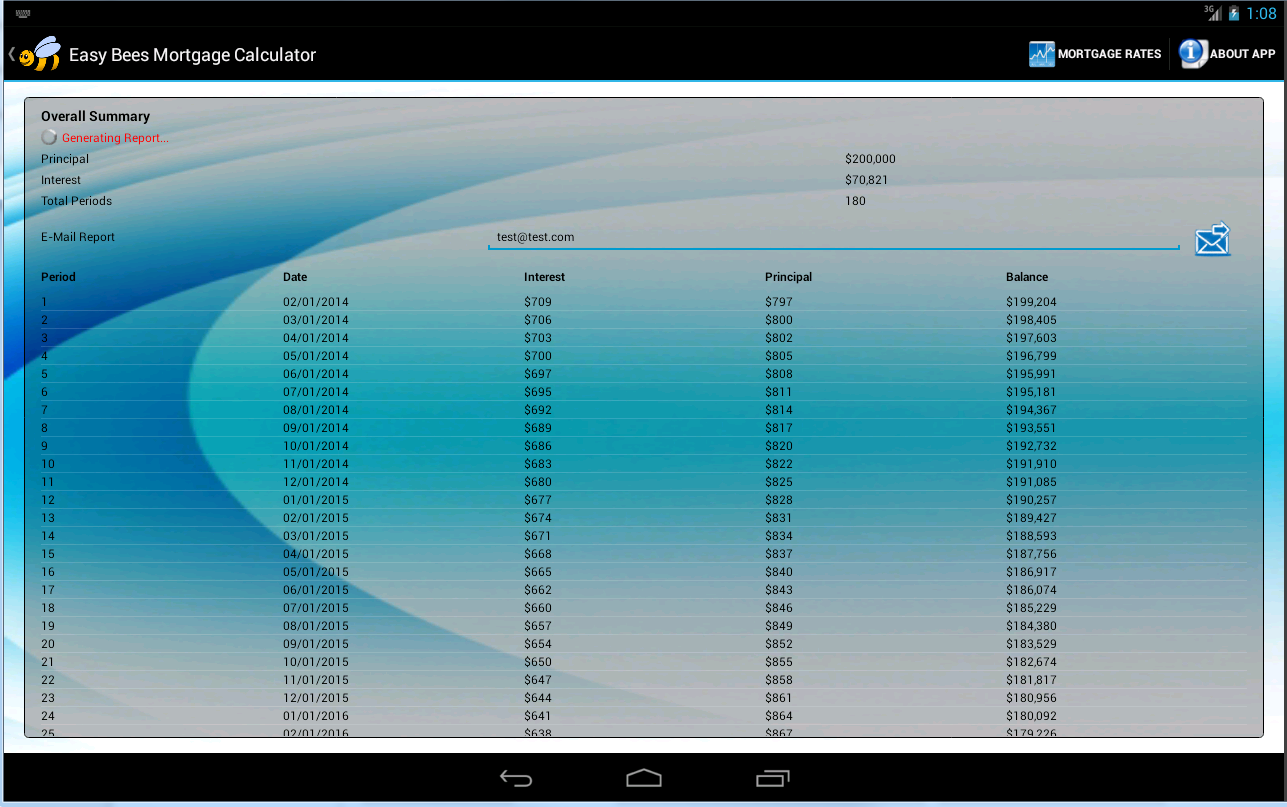Select the date 01/01/2016
1287x807 pixels.
(316, 716)
